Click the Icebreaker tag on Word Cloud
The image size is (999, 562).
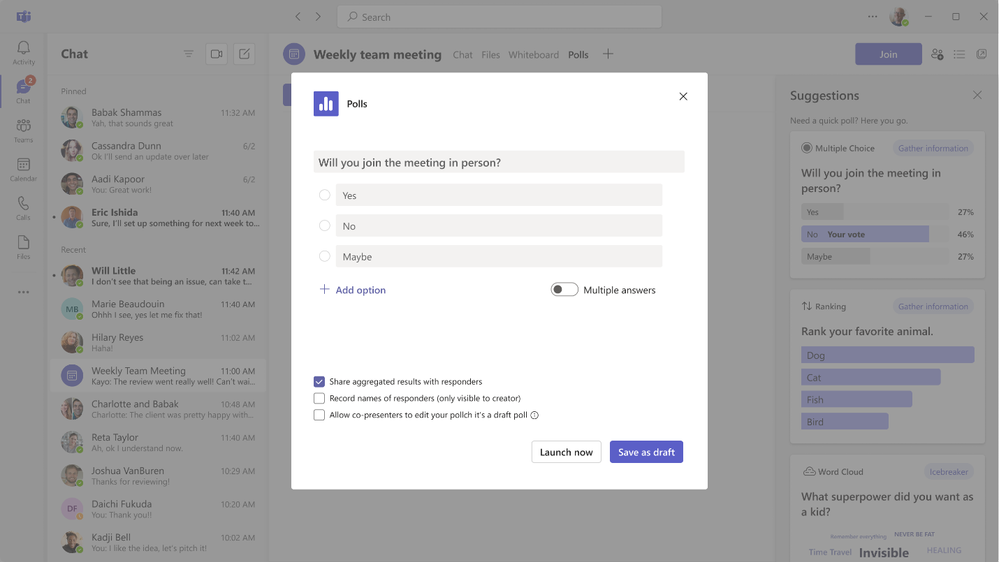pos(948,472)
